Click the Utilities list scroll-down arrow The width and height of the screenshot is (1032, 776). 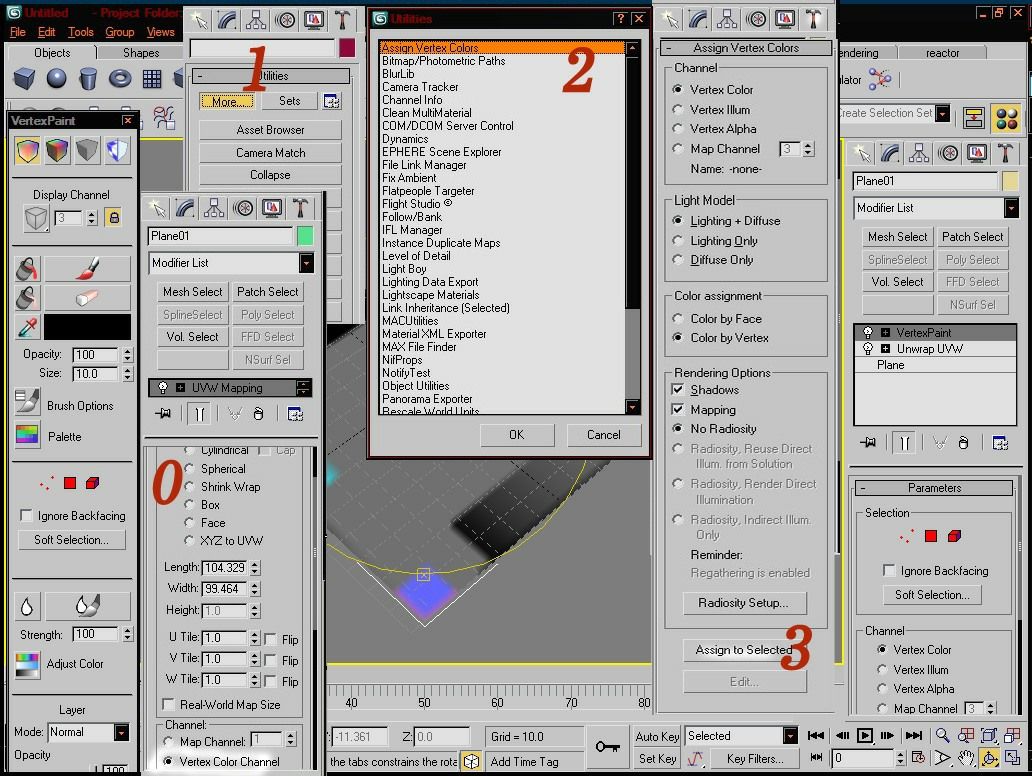tap(632, 407)
